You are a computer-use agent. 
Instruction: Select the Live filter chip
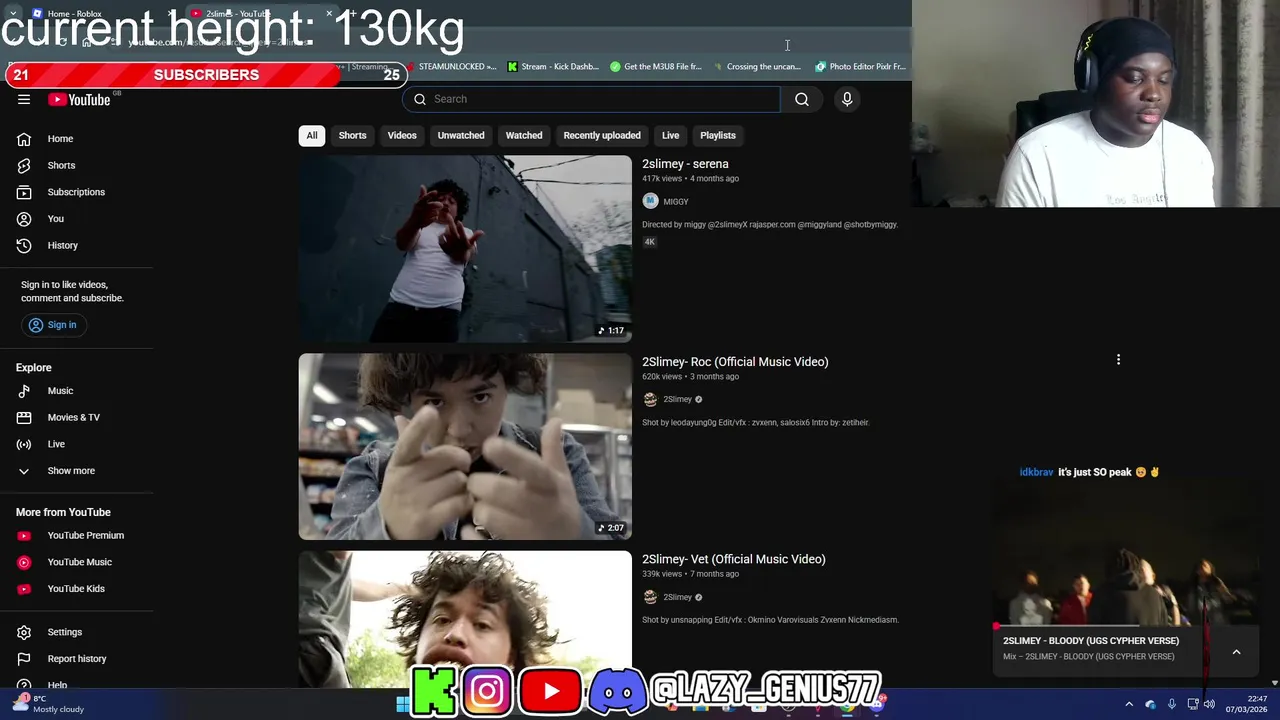pyautogui.click(x=670, y=135)
